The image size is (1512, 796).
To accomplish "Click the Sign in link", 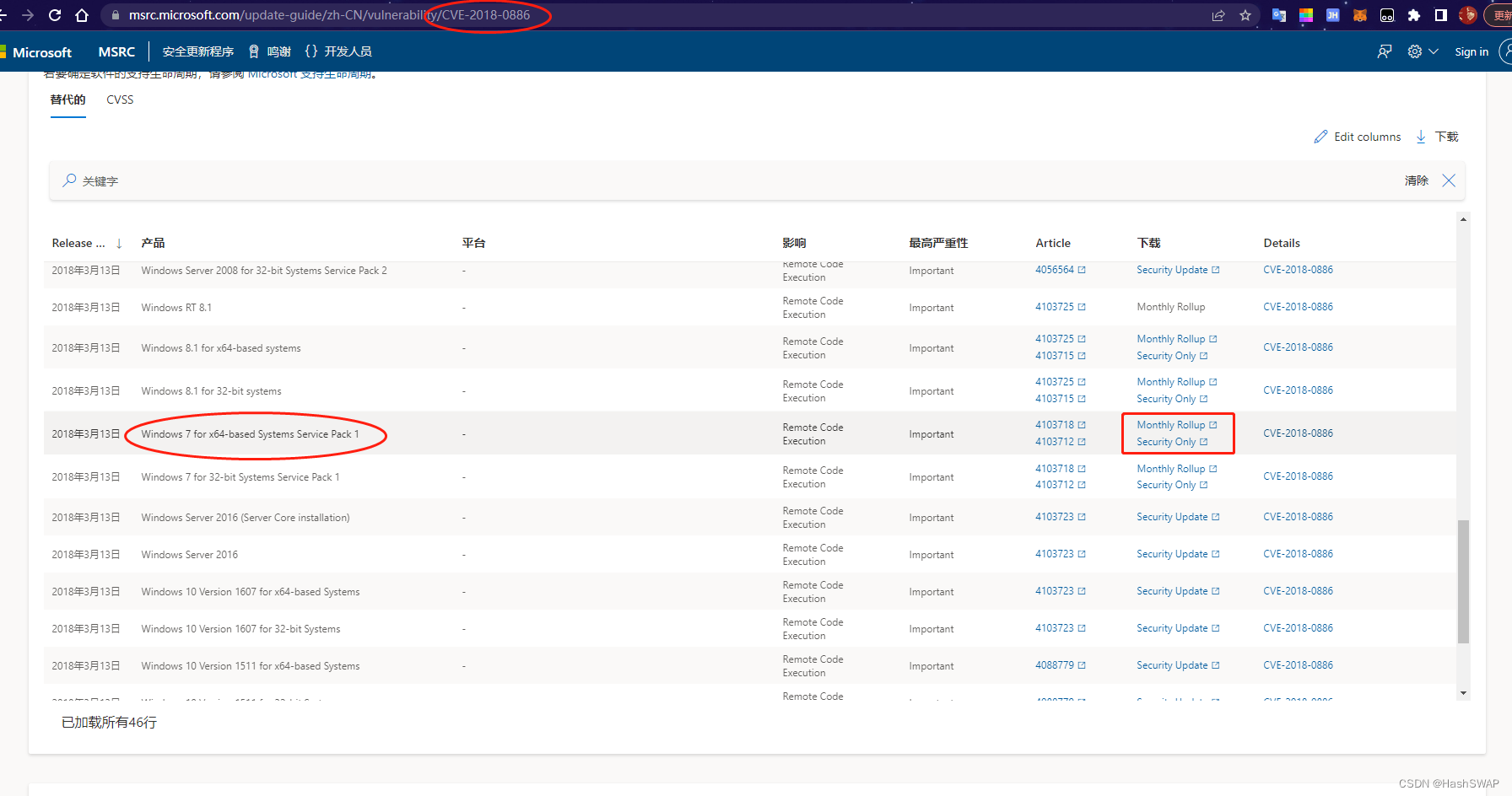I will pos(1471,51).
